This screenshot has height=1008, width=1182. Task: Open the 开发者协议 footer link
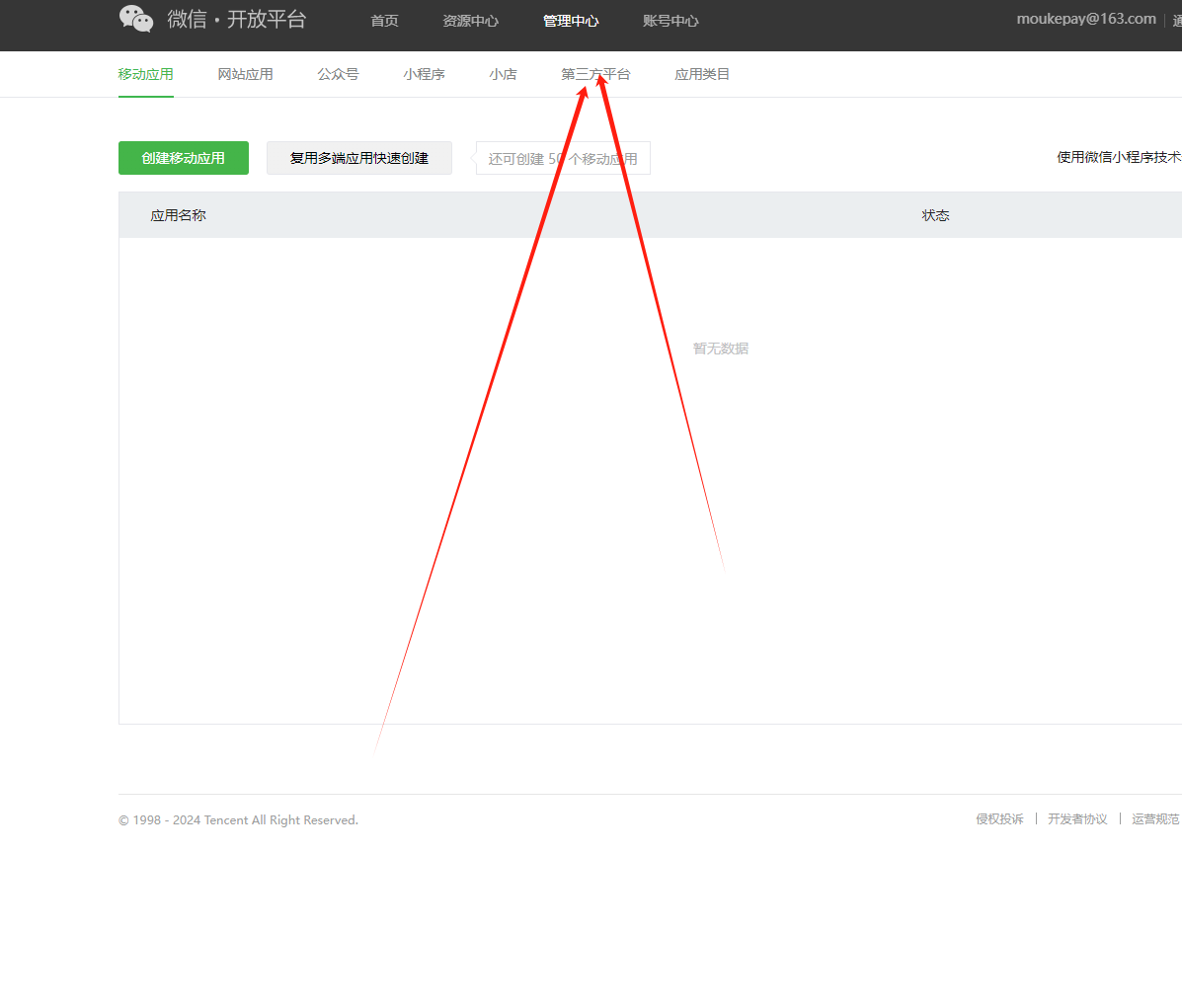click(x=1077, y=818)
